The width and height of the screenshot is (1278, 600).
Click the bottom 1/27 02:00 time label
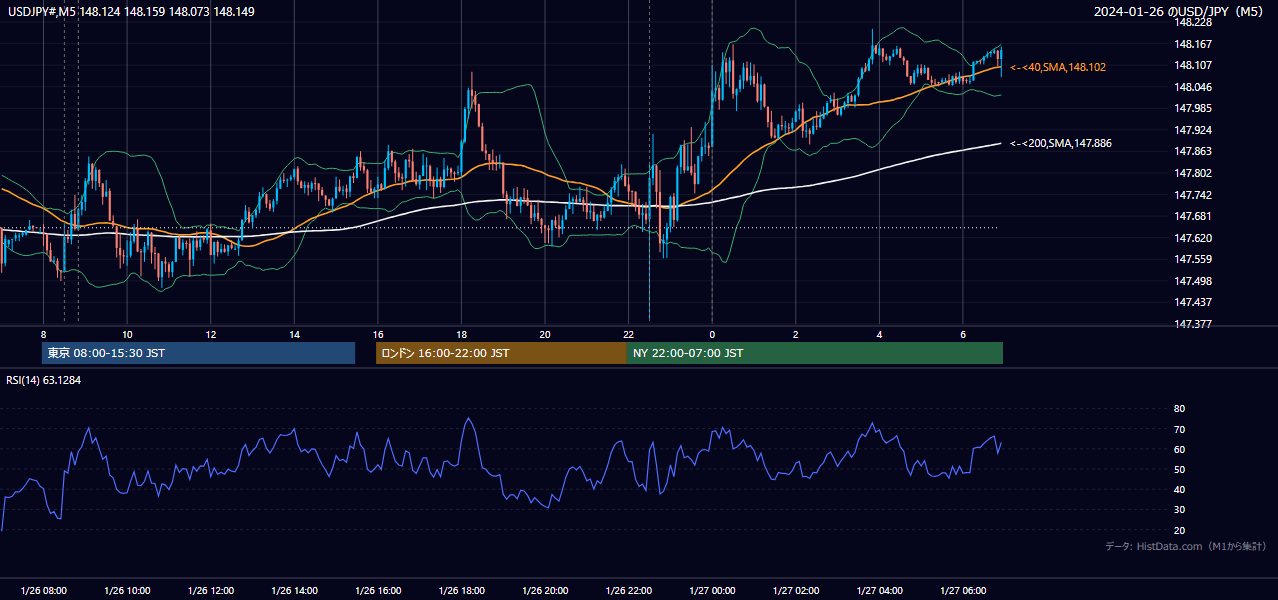796,591
